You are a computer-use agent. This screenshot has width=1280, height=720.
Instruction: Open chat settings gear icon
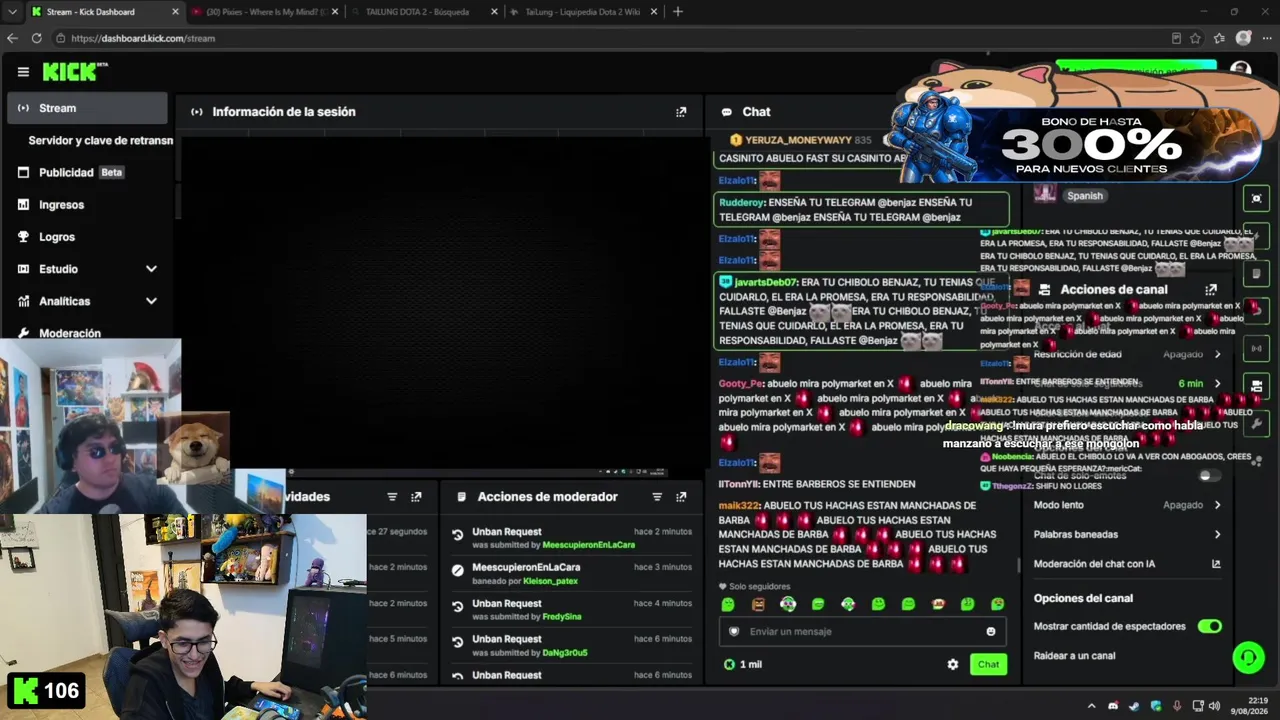point(953,664)
